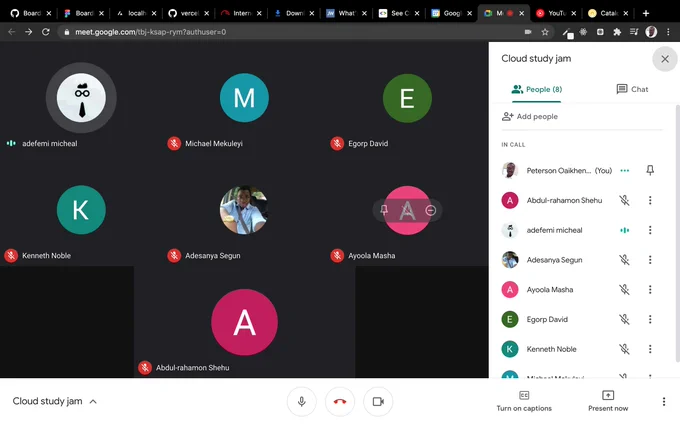Image resolution: width=680 pixels, height=425 pixels.
Task: Mute Egorp David in the people list
Action: (x=624, y=319)
